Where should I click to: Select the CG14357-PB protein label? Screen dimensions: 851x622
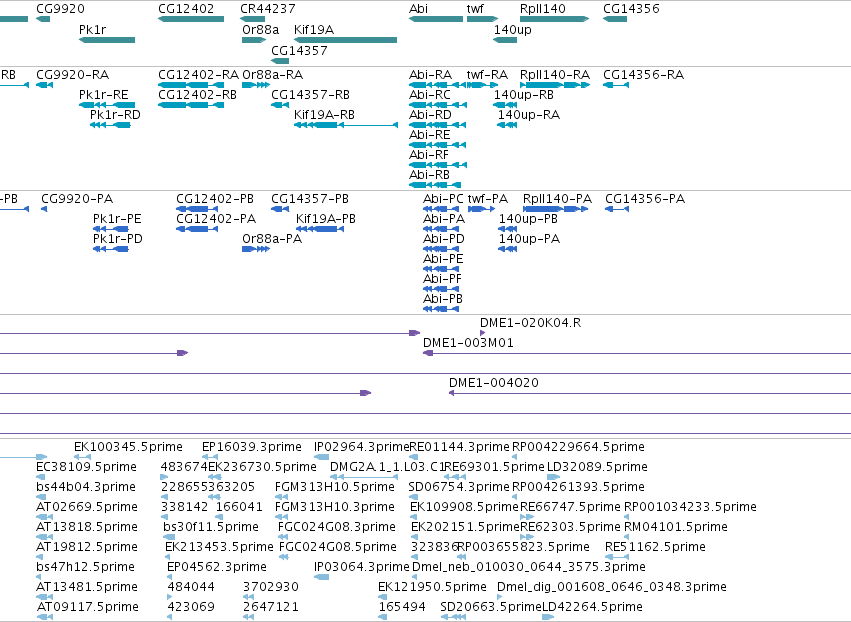(x=310, y=199)
